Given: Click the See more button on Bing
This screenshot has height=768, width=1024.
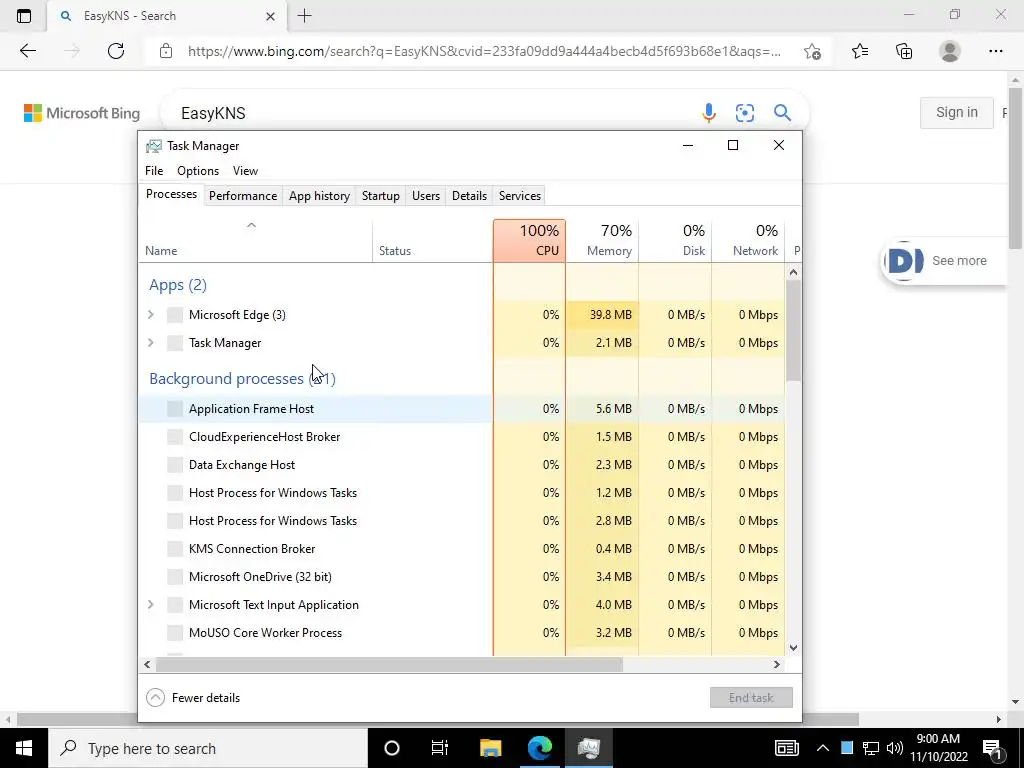Looking at the screenshot, I should [x=944, y=261].
